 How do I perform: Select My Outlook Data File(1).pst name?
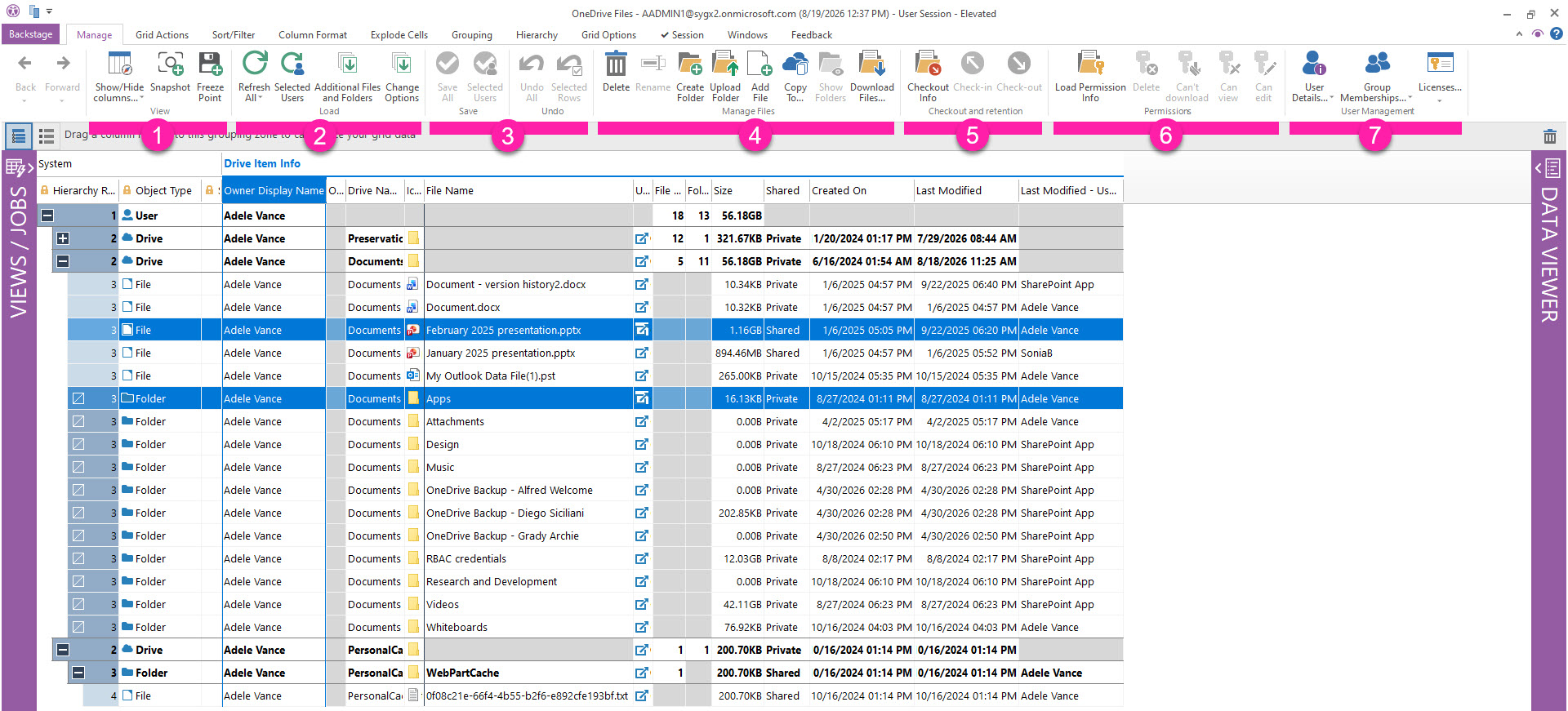491,376
